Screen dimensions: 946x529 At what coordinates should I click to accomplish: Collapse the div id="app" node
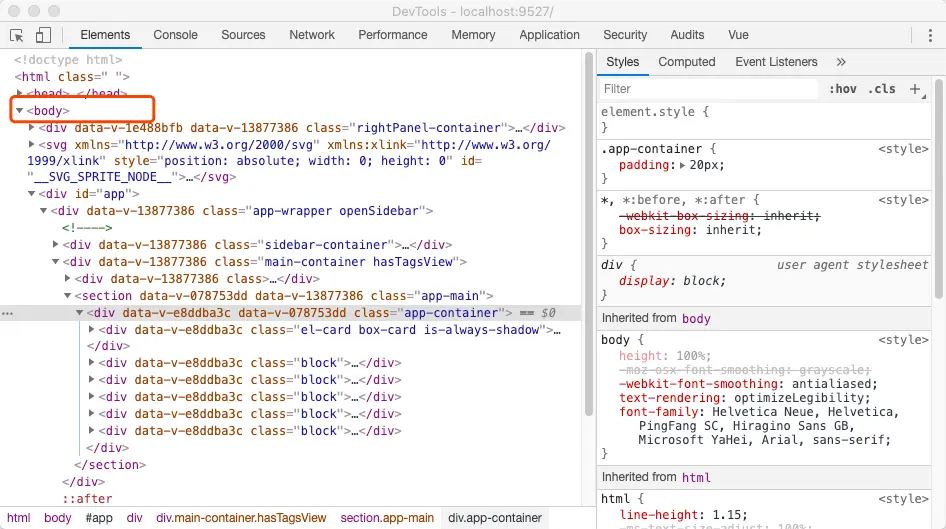[x=31, y=194]
